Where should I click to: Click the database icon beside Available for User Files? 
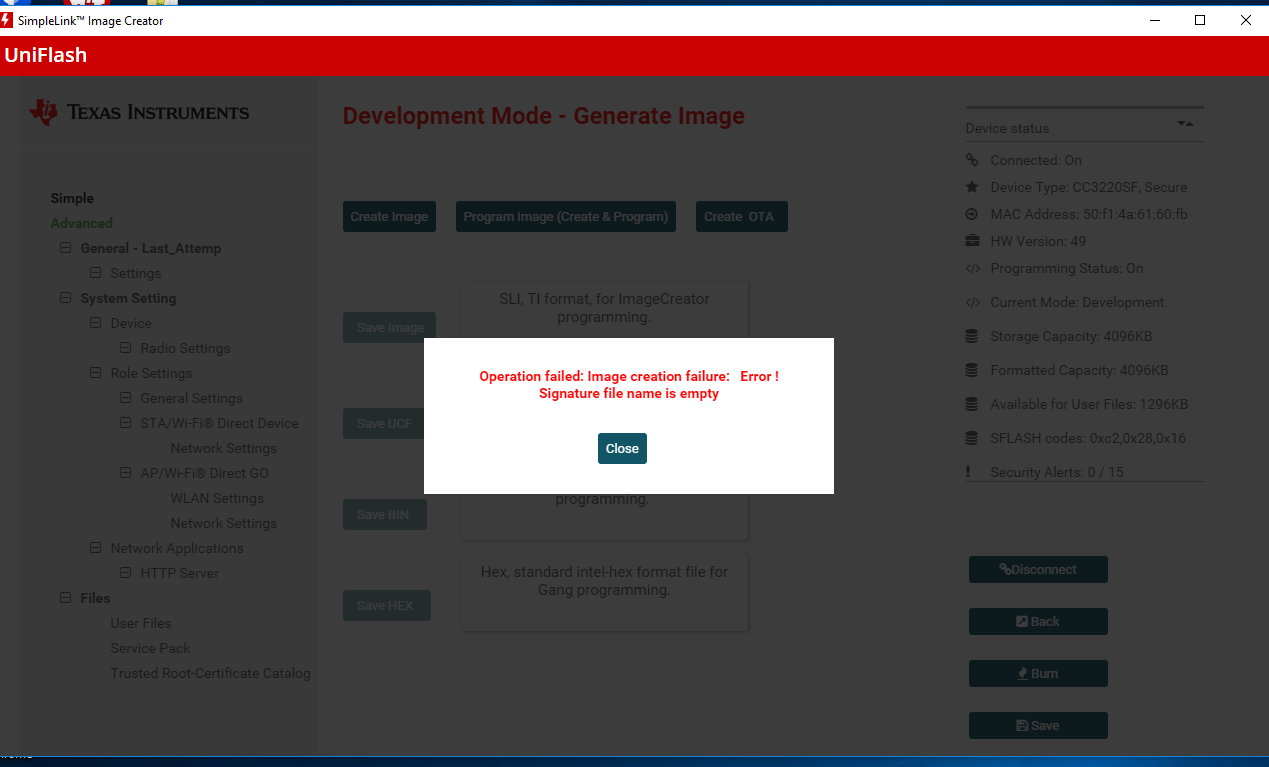[x=972, y=404]
